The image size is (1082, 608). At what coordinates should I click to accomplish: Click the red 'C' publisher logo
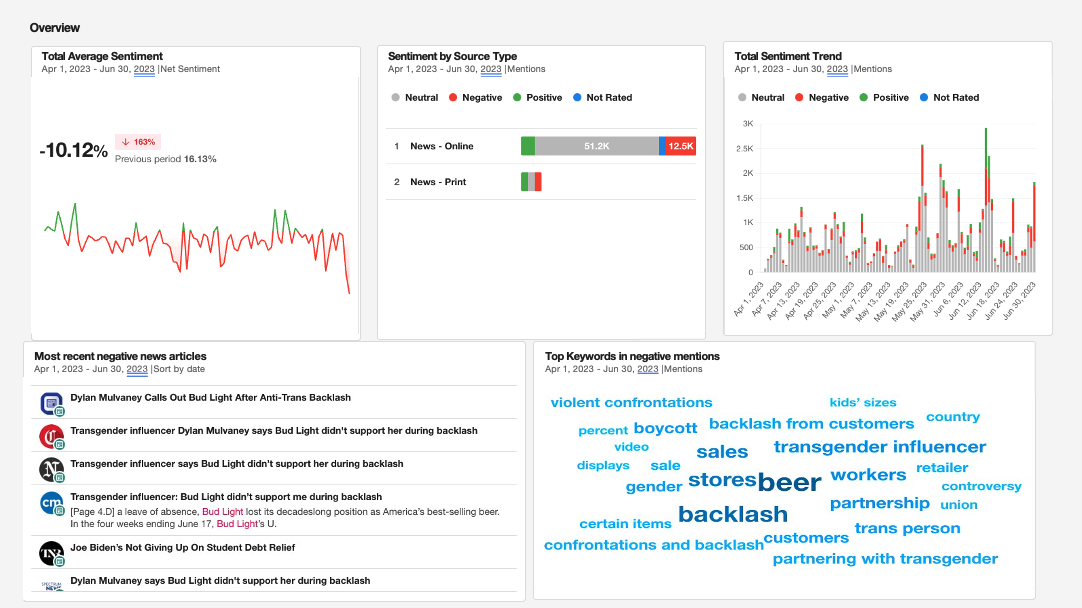tap(51, 435)
